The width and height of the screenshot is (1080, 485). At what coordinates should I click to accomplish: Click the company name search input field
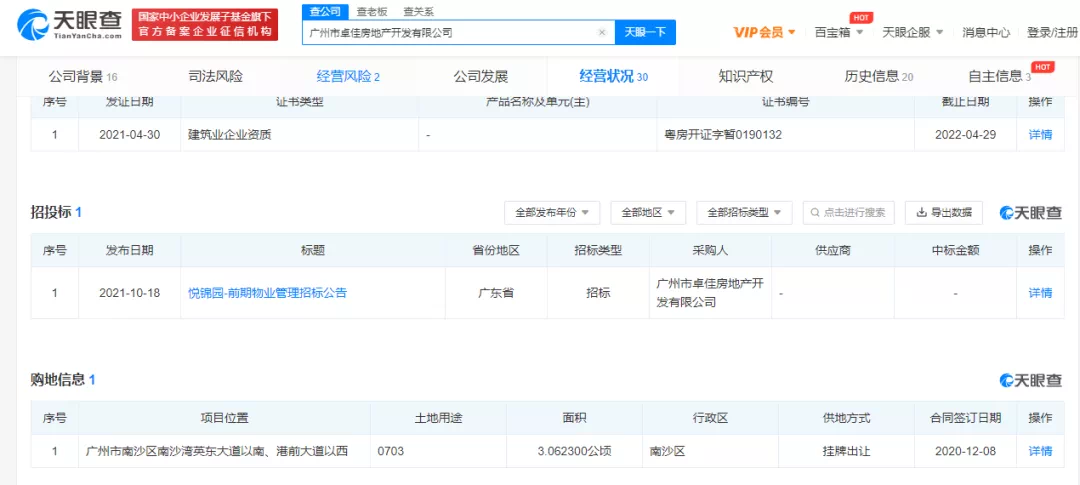(x=450, y=32)
